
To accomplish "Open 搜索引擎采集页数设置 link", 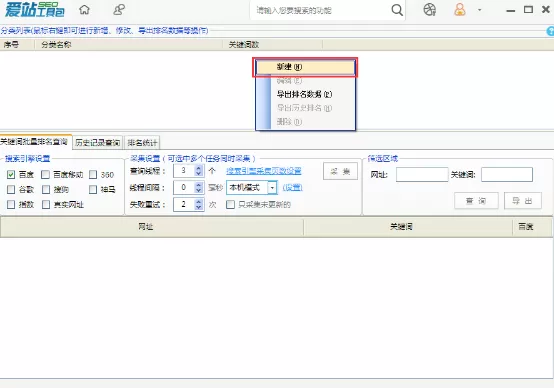I will click(x=264, y=171).
